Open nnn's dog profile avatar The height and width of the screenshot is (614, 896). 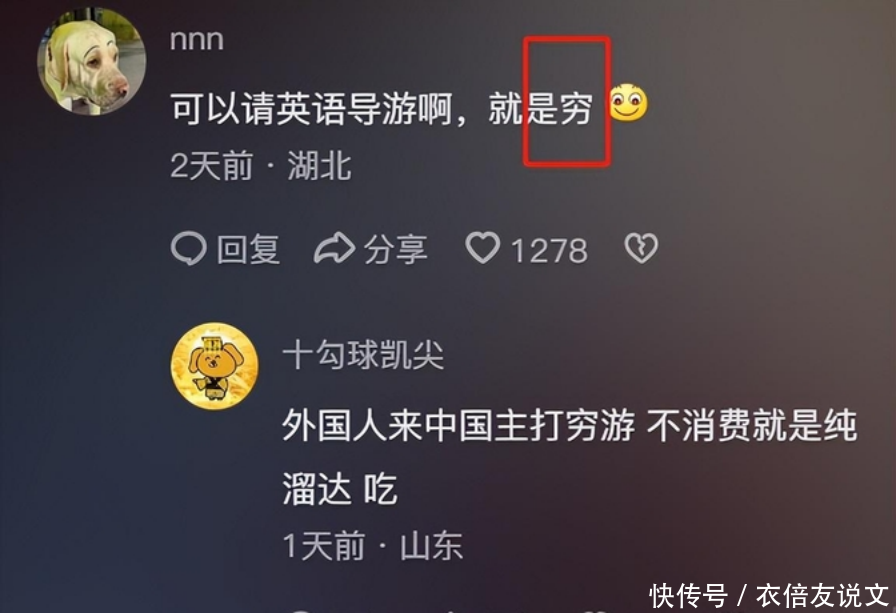(x=91, y=62)
